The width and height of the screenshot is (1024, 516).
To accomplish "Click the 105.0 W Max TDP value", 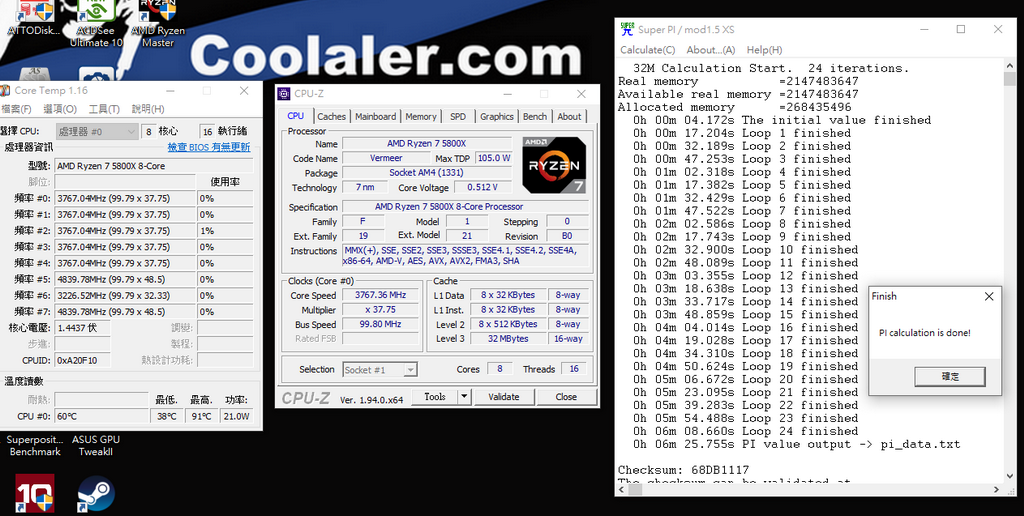I will tap(494, 158).
